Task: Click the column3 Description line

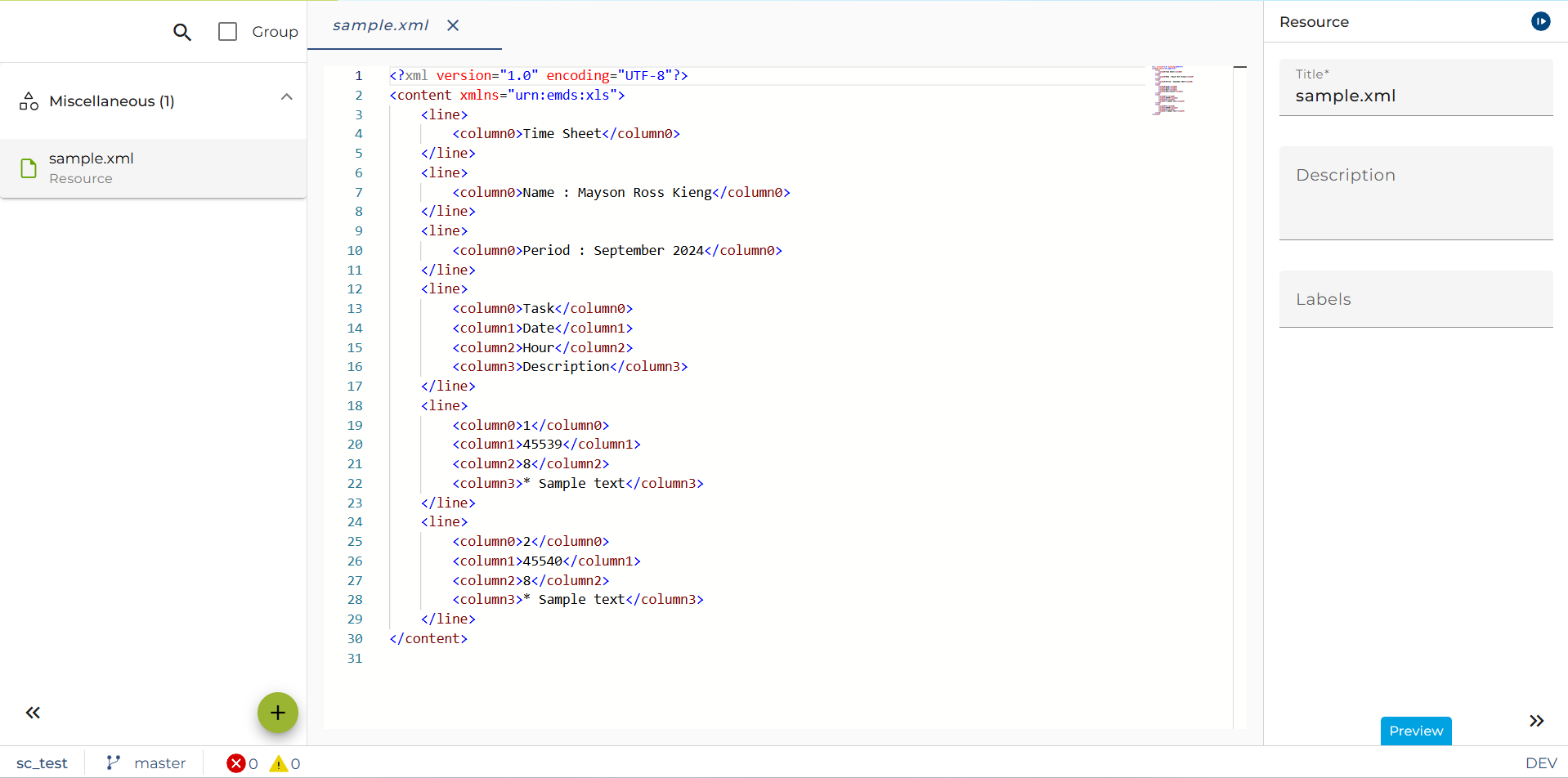Action: pyautogui.click(x=570, y=366)
